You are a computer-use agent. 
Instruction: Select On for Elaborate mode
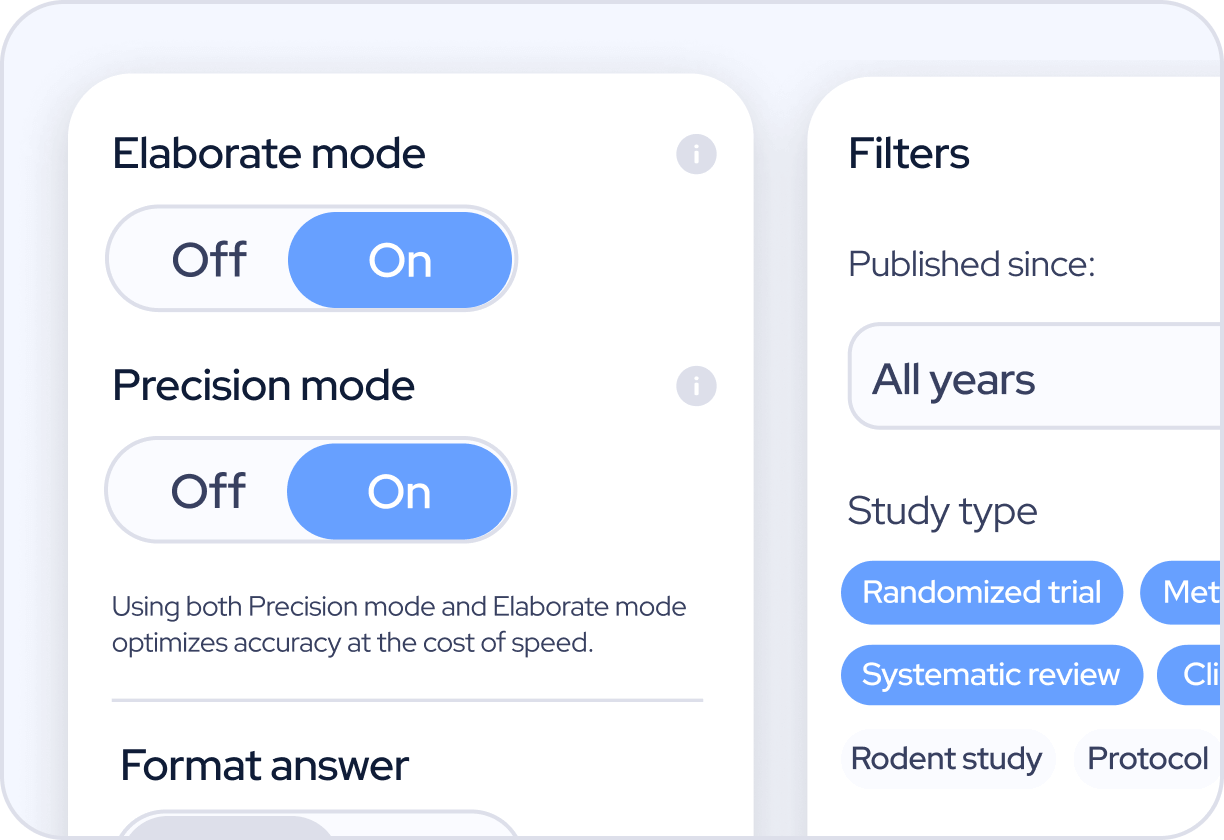click(x=400, y=260)
